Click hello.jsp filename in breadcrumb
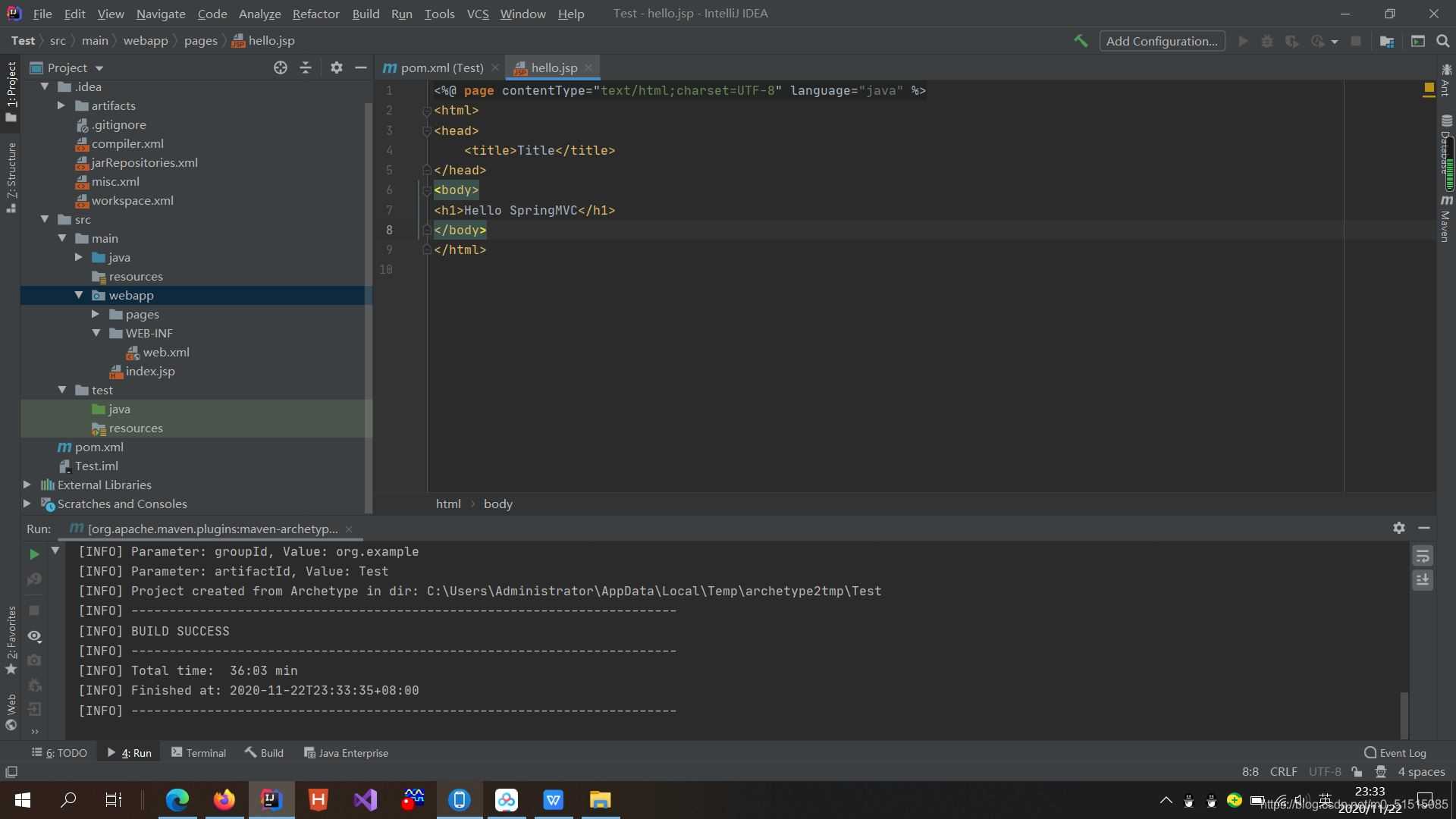Screen dimensions: 1456x819 [271, 40]
